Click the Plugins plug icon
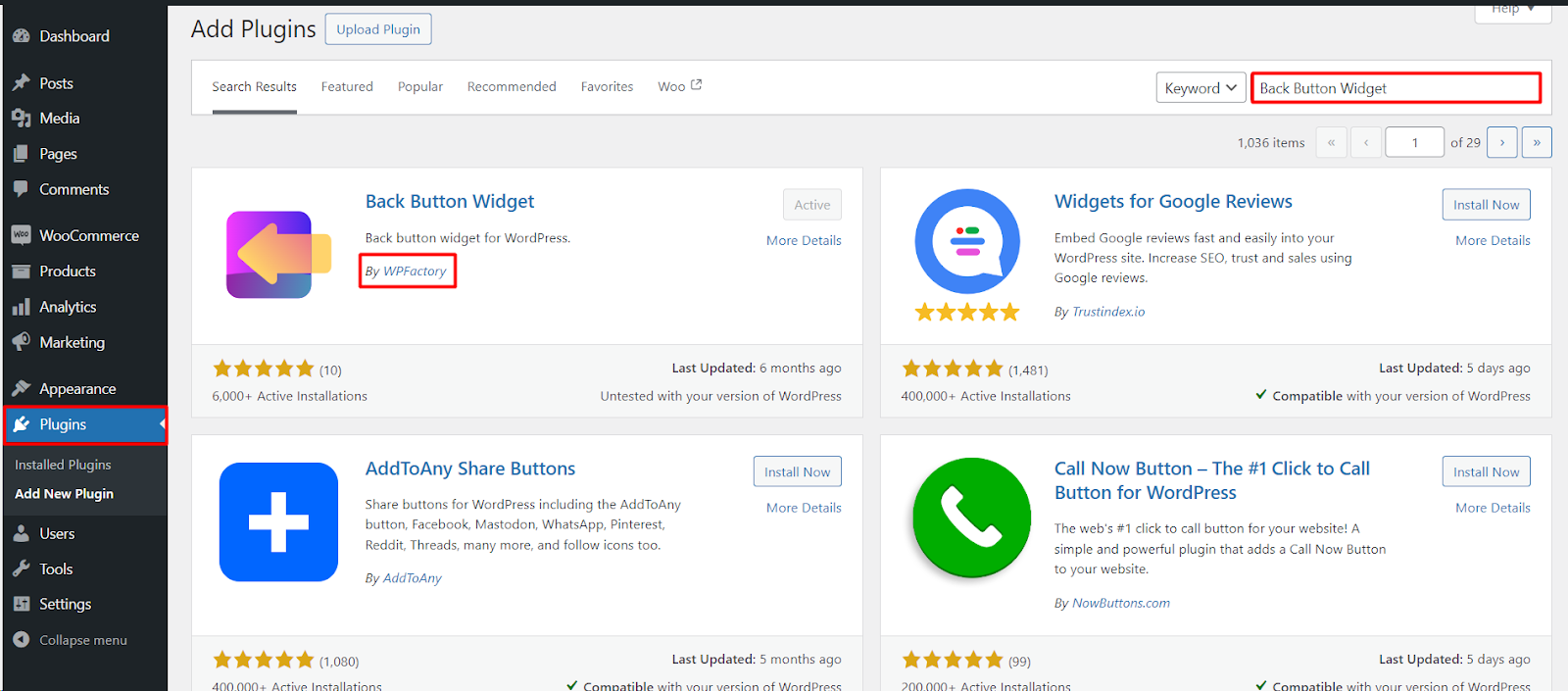 (x=21, y=424)
